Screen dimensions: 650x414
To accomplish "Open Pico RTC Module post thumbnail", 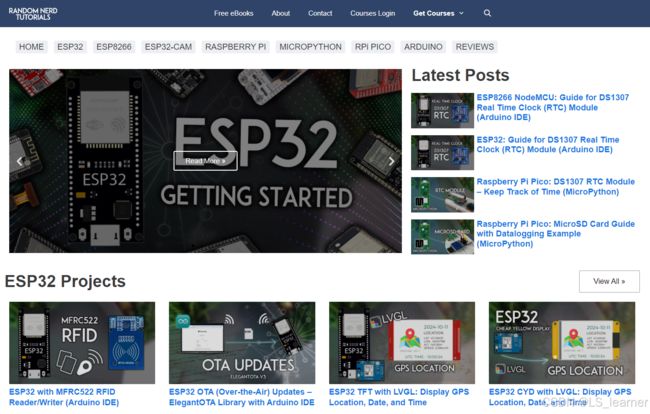I will click(442, 194).
